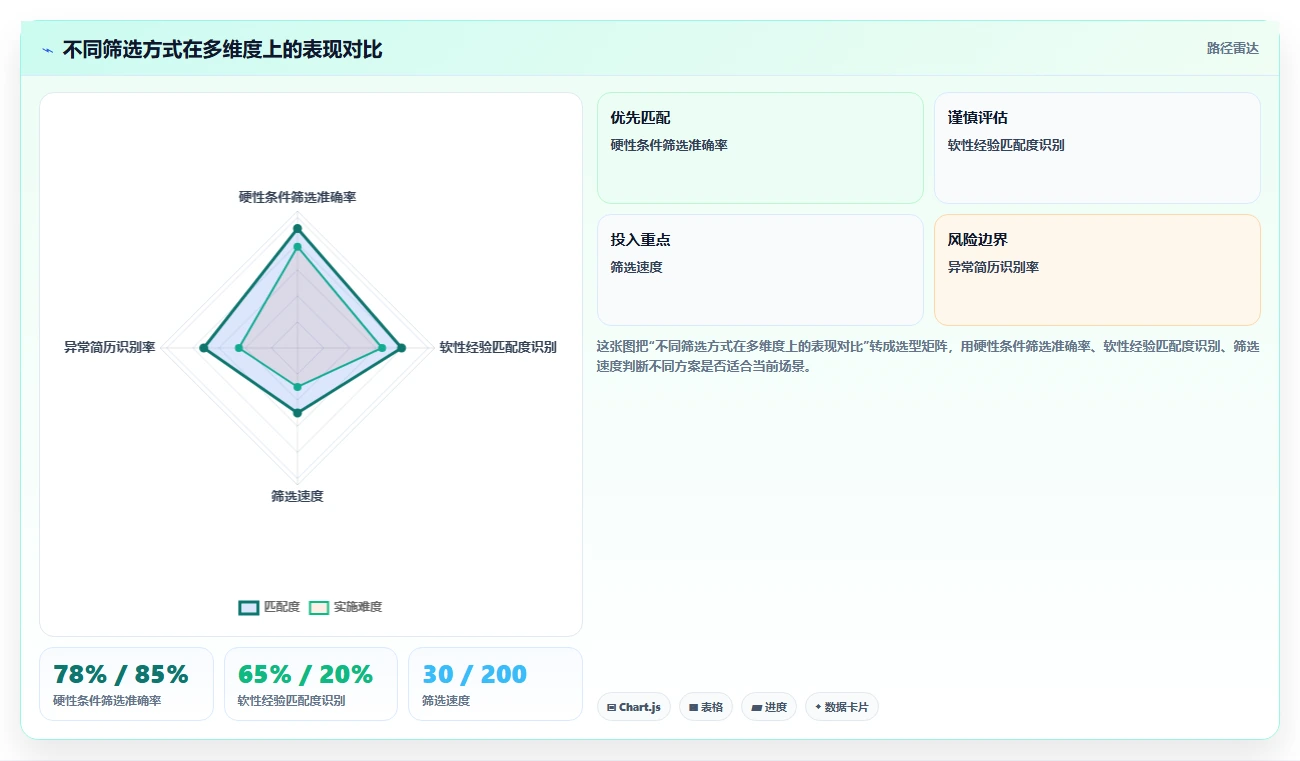The height and width of the screenshot is (761, 1300).
Task: Click the radar axis label 硬性条件筛选准确率
Action: (297, 197)
